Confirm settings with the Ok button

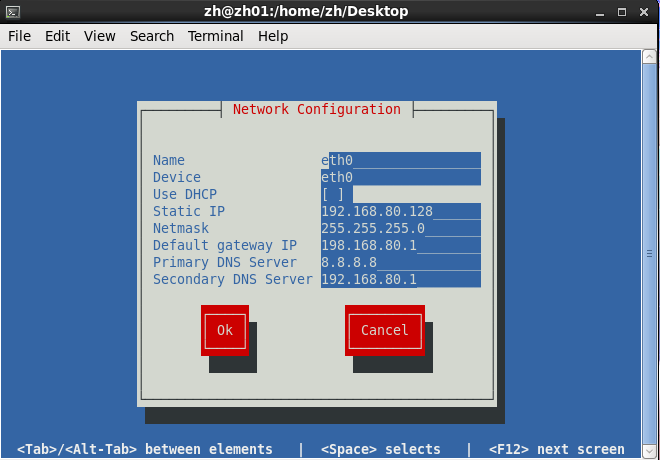point(225,330)
